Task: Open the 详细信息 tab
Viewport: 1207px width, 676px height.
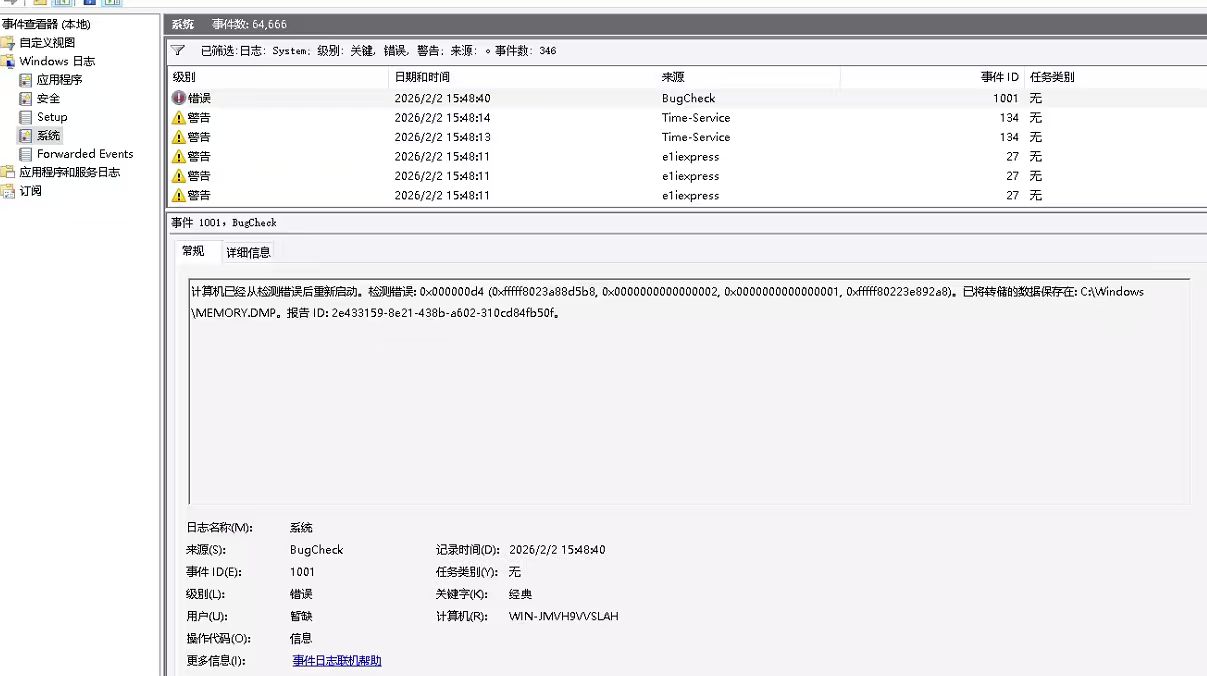Action: [x=248, y=252]
